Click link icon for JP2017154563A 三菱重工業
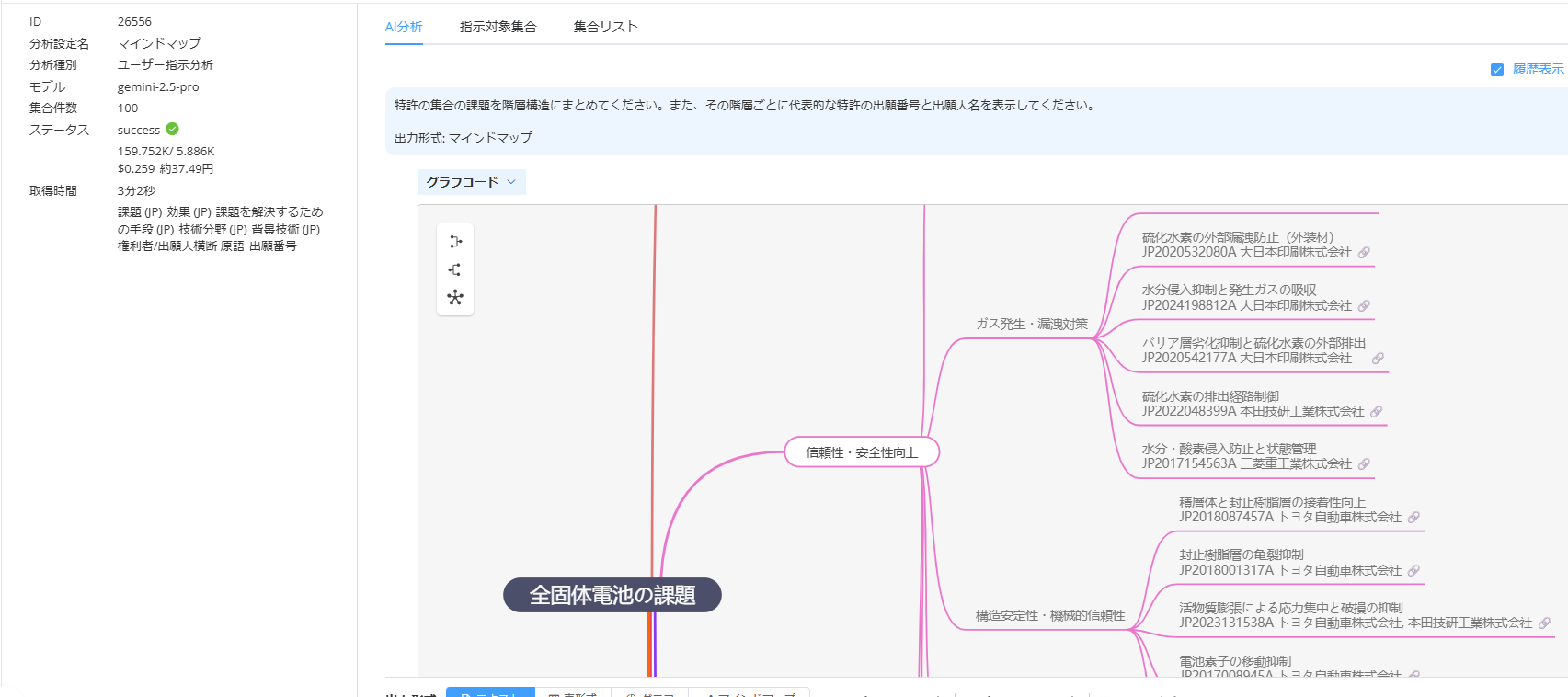Viewport: 1568px width, 697px height. click(x=1364, y=464)
